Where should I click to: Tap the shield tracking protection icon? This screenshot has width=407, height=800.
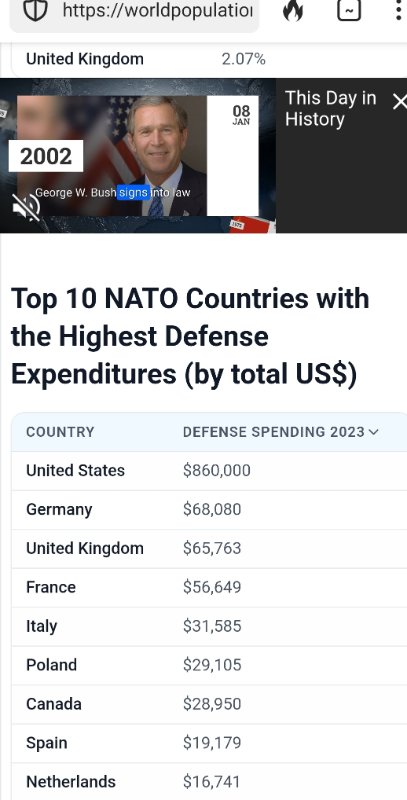click(x=35, y=10)
